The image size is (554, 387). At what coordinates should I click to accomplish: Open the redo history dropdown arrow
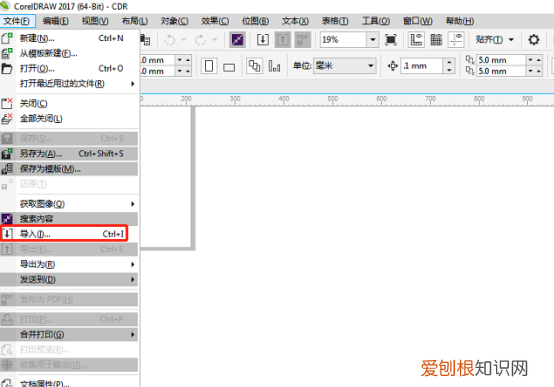pyautogui.click(x=214, y=40)
